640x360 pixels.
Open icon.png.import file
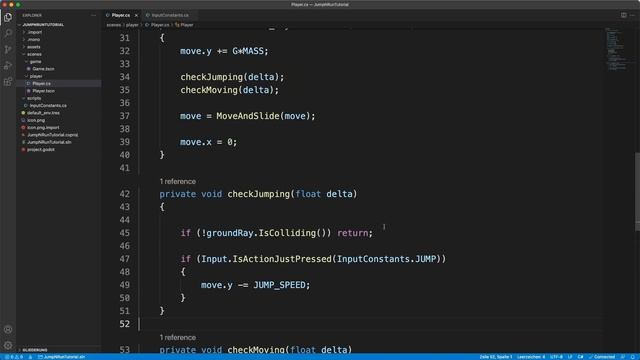pos(43,128)
